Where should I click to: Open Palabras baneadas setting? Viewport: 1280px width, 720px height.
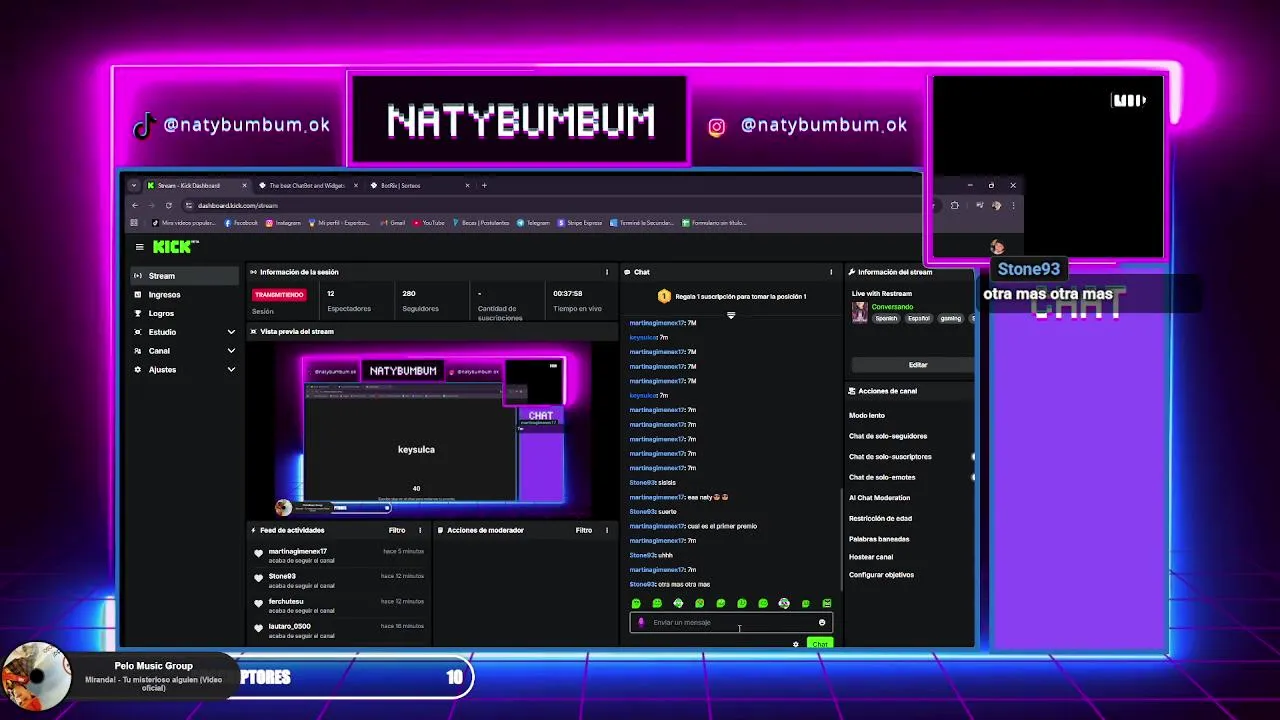[879, 539]
